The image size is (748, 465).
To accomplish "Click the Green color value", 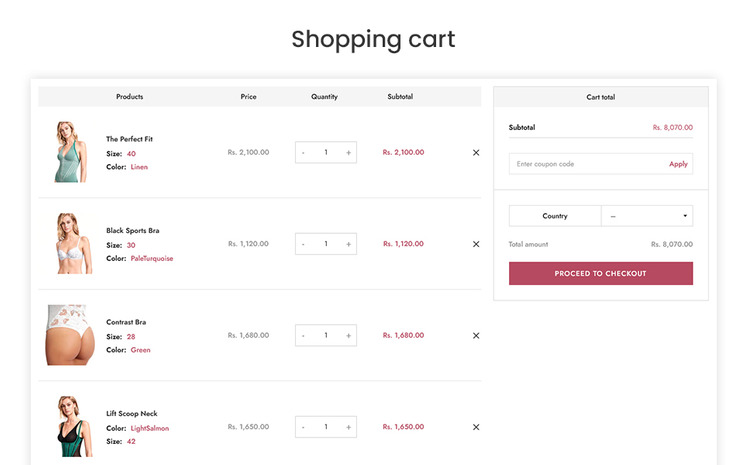I will (x=140, y=351).
